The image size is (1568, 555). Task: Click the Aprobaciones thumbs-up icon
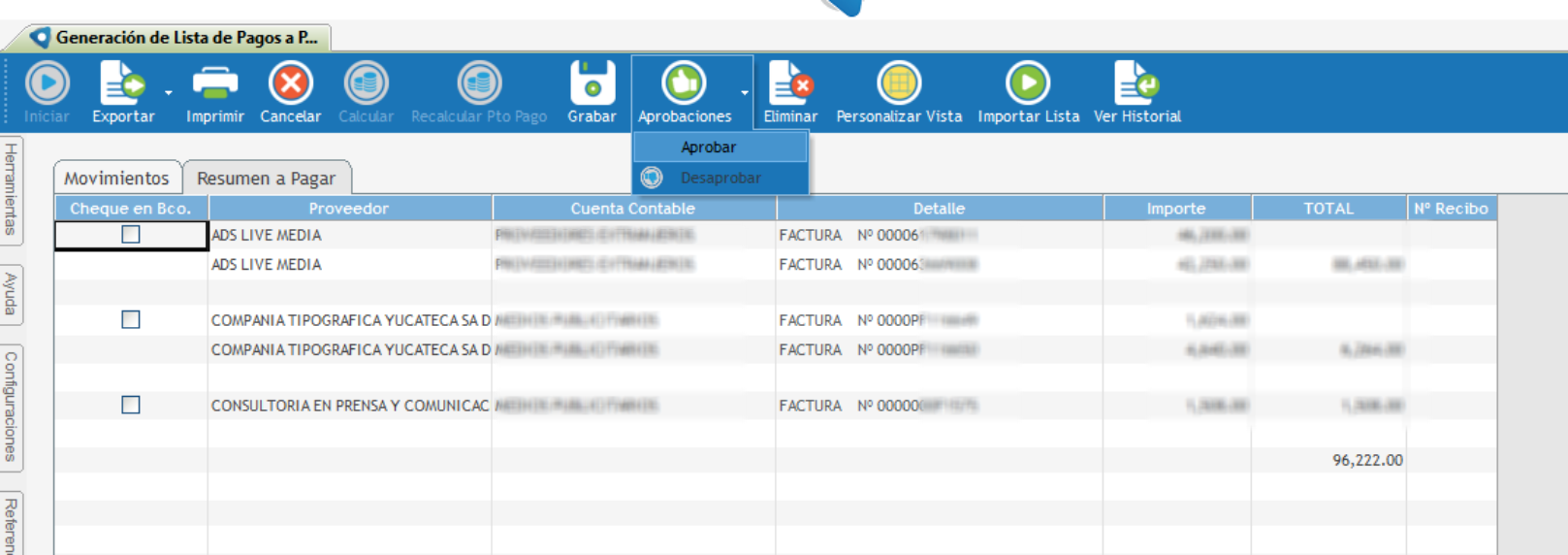(x=684, y=83)
